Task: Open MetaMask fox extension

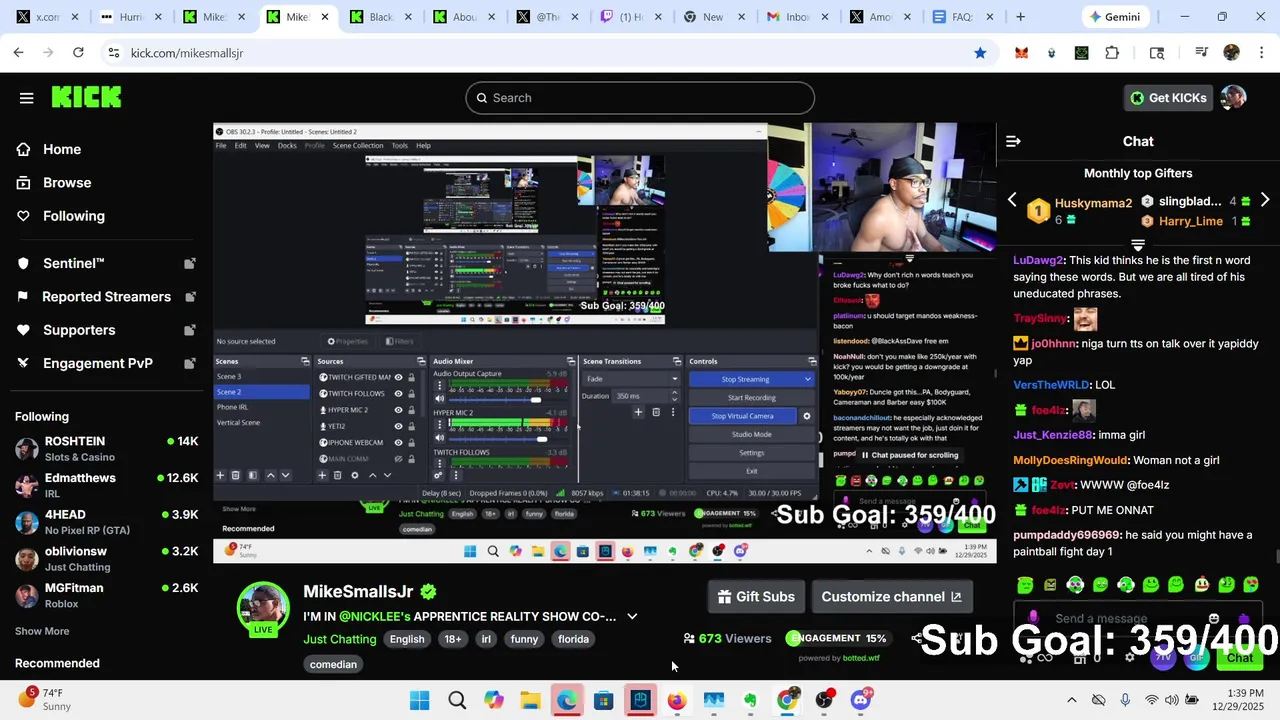Action: [x=1021, y=53]
